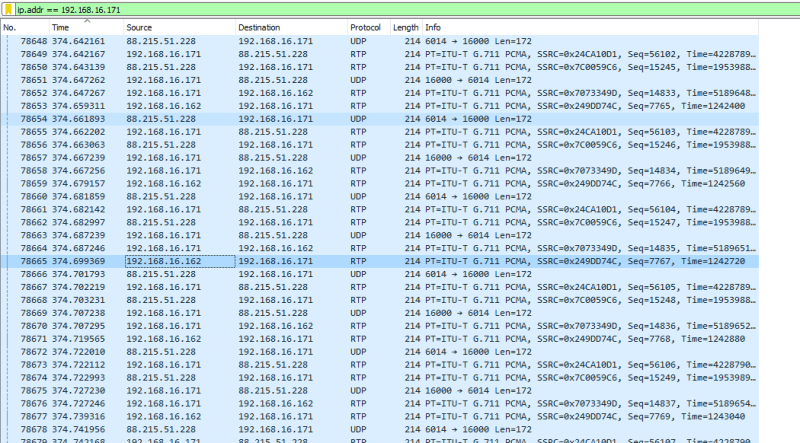Select packet 78673 with Seq=56106

380,364
